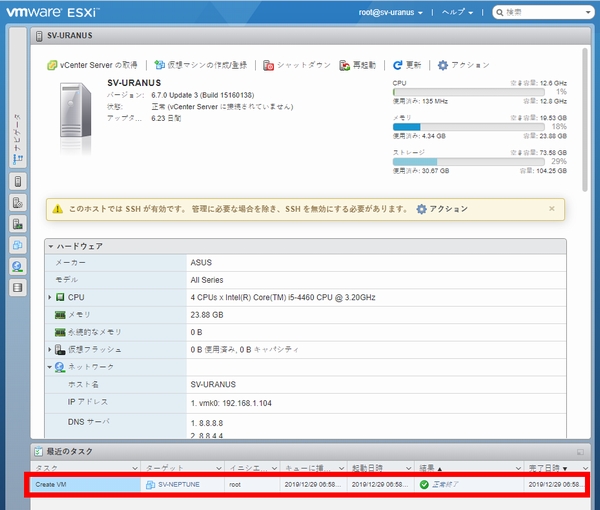Click アクション link in SSH warning banner
The width and height of the screenshot is (600, 510).
(442, 209)
